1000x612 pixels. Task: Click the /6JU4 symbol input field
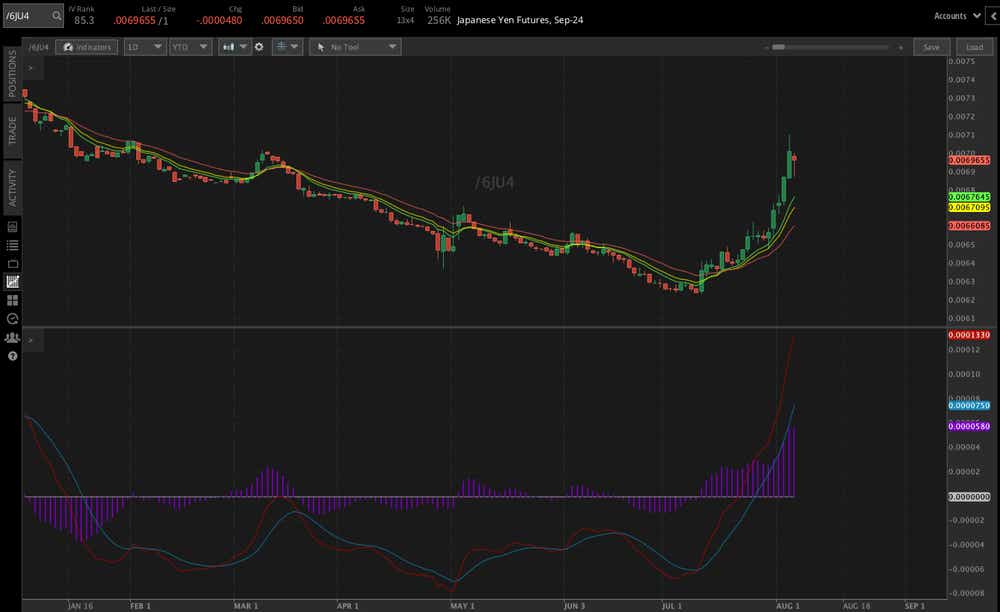[x=26, y=16]
